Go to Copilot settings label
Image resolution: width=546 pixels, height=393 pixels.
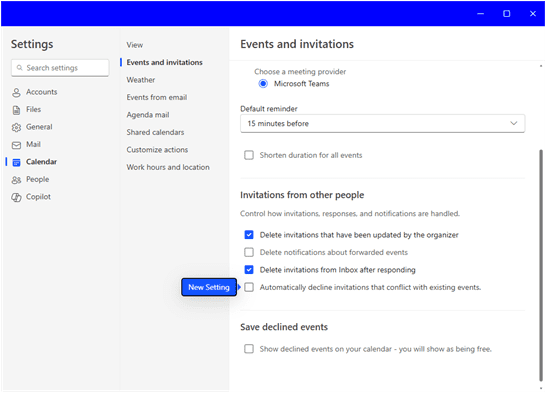click(38, 197)
